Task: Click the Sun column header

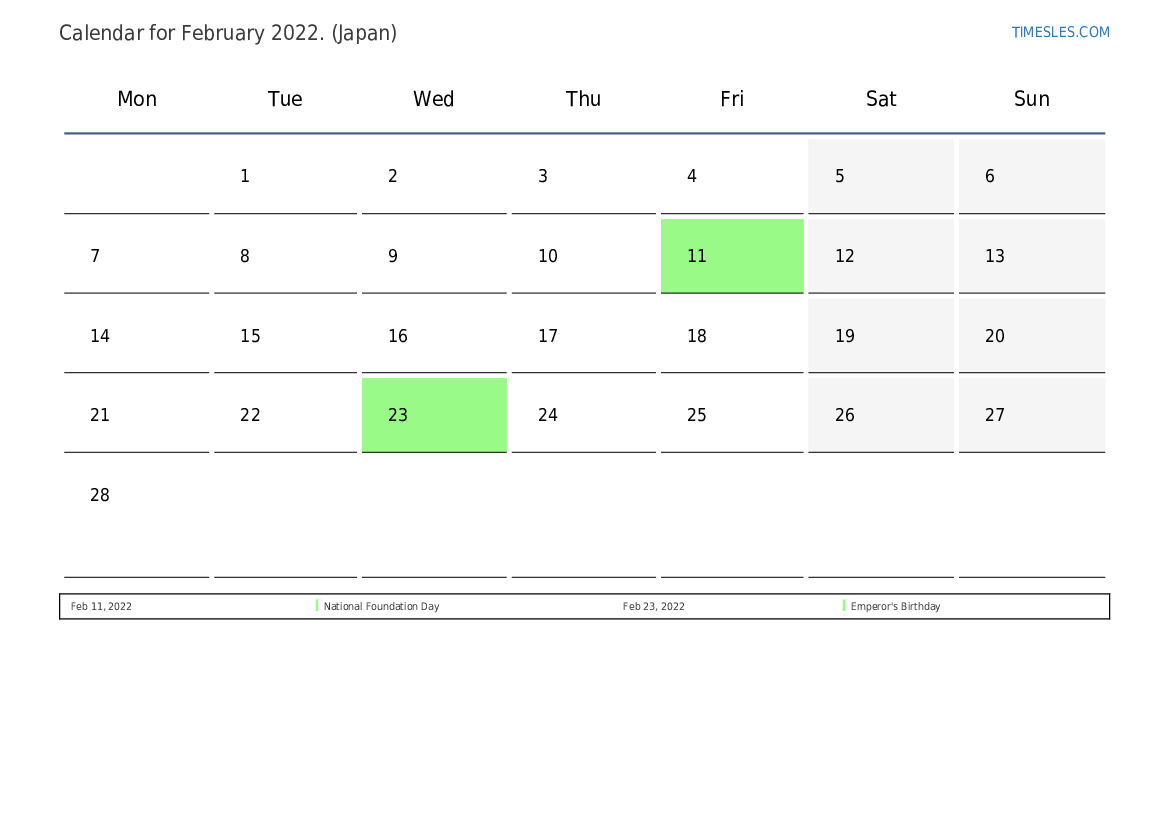Action: [x=1031, y=99]
